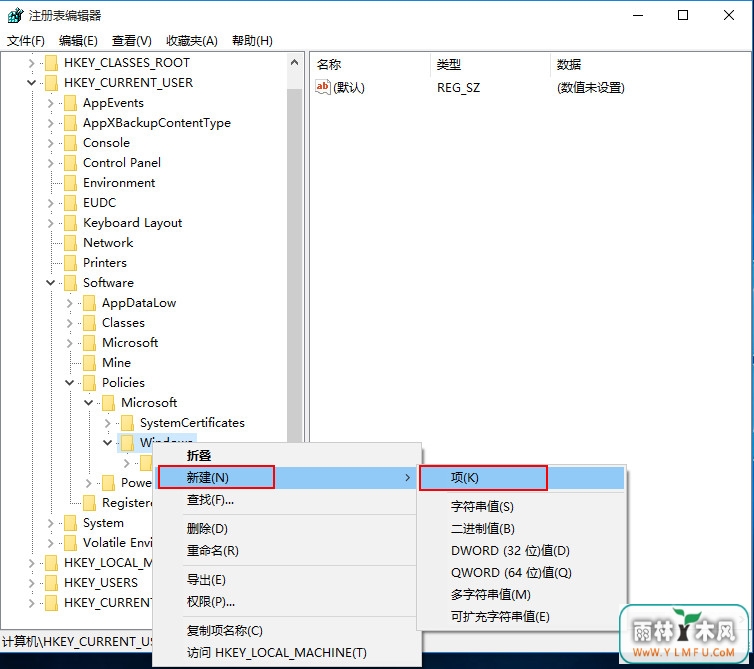Select 可扩充字符串值(E) in the submenu
This screenshot has width=754, height=669.
coord(522,617)
